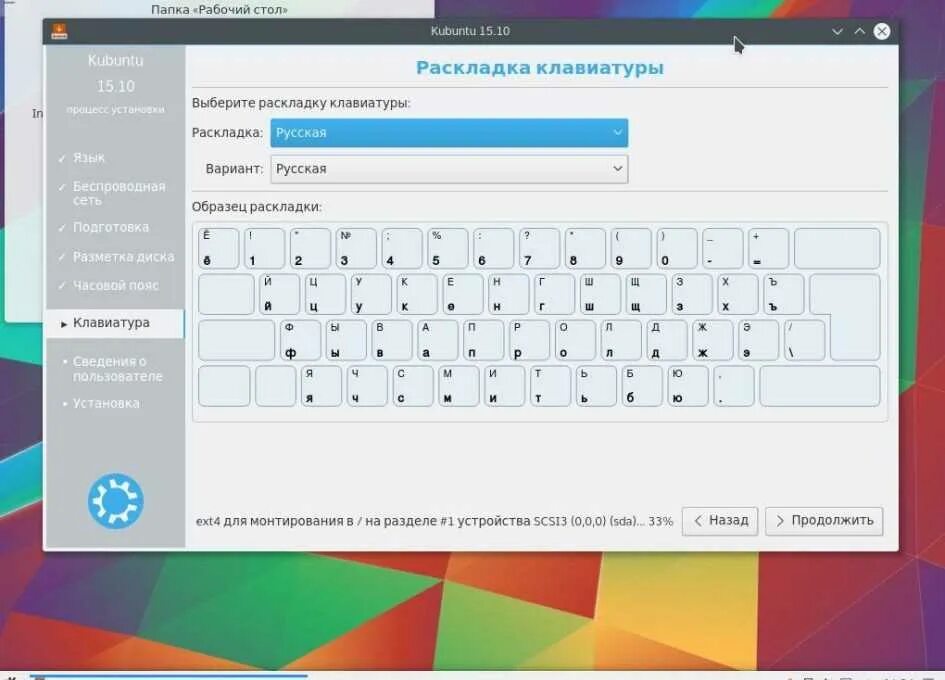
Task: Click the Х key in layout preview
Action: pyautogui.click(x=738, y=294)
